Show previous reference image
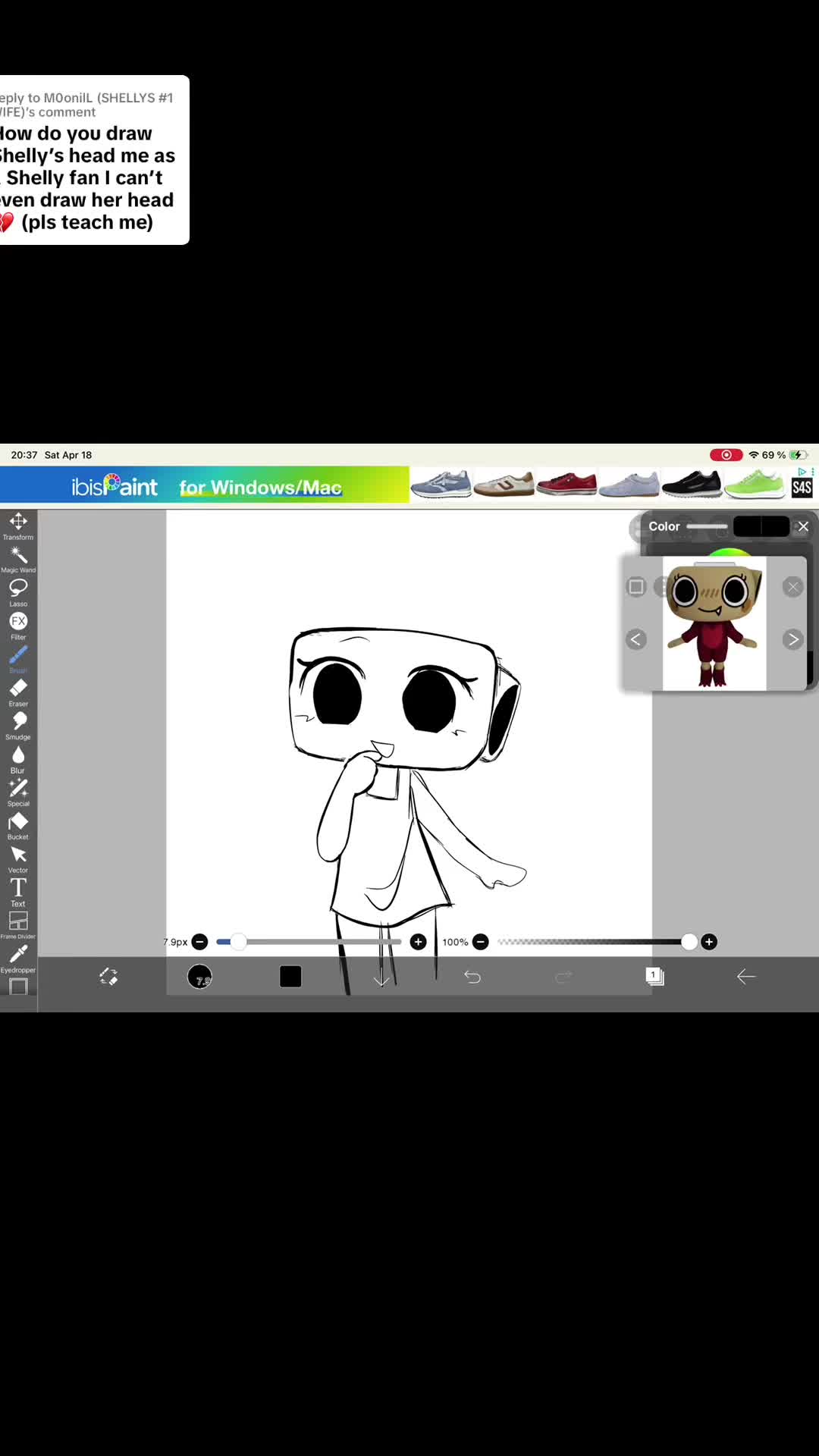819x1456 pixels. coord(636,639)
